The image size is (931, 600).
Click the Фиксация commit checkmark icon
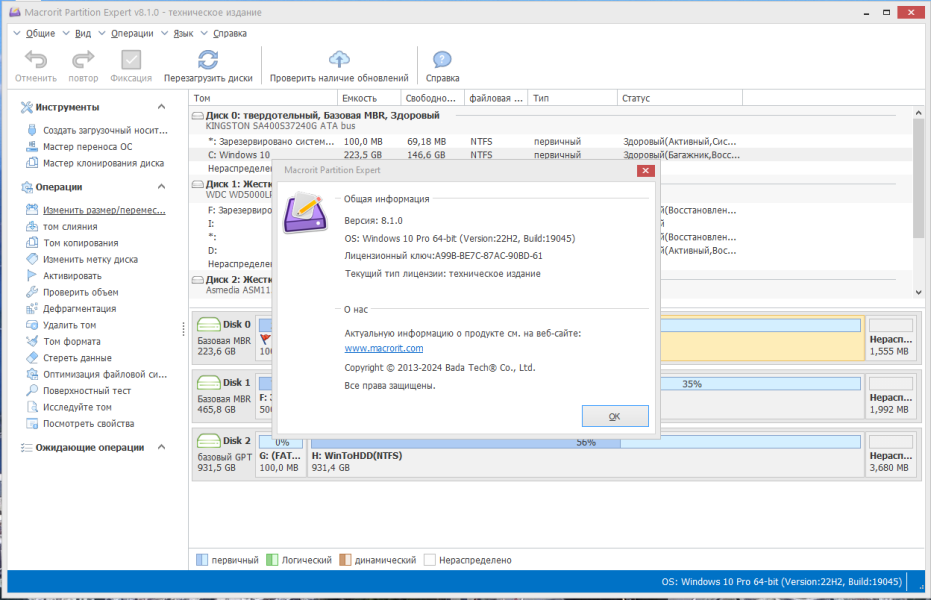tap(131, 59)
